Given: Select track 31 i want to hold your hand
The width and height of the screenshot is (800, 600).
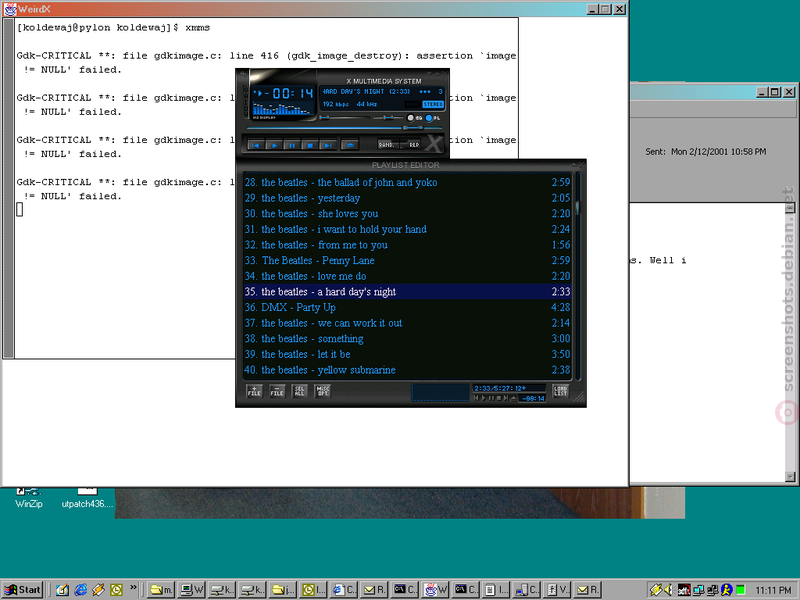Looking at the screenshot, I should (x=407, y=229).
